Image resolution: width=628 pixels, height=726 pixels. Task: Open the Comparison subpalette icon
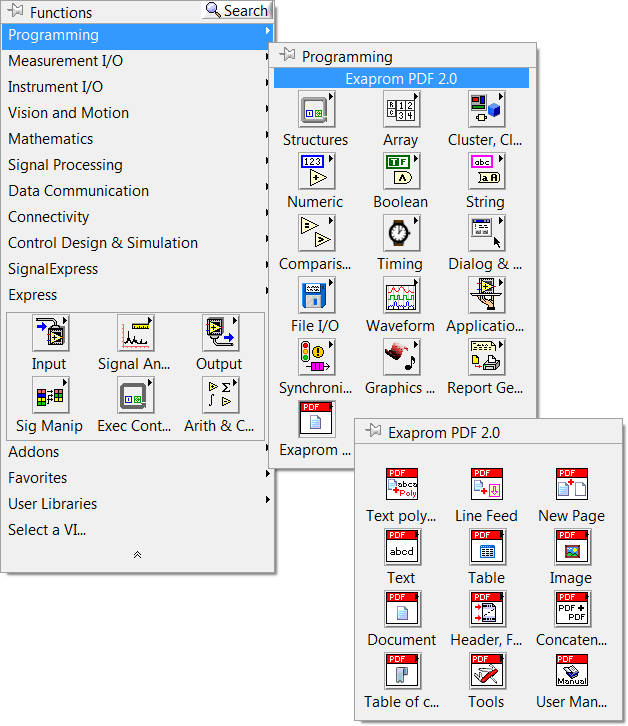tap(316, 233)
